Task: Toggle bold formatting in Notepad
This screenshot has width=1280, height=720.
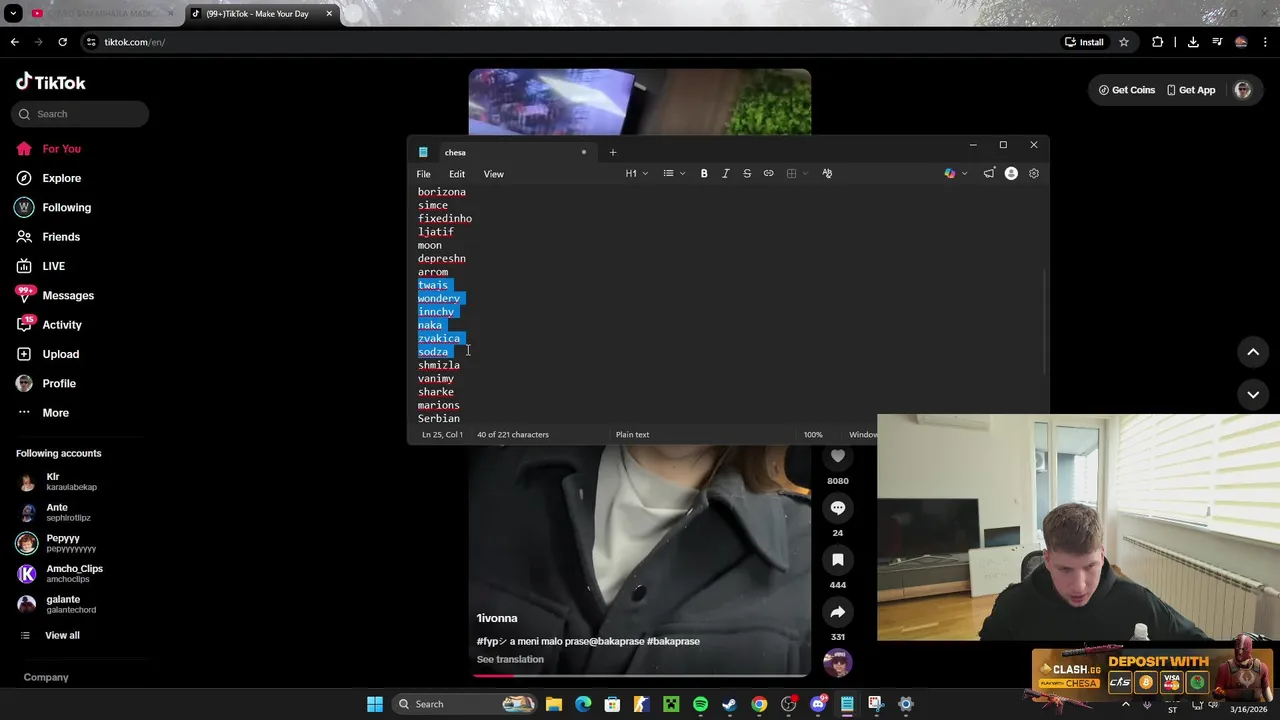Action: coord(704,174)
